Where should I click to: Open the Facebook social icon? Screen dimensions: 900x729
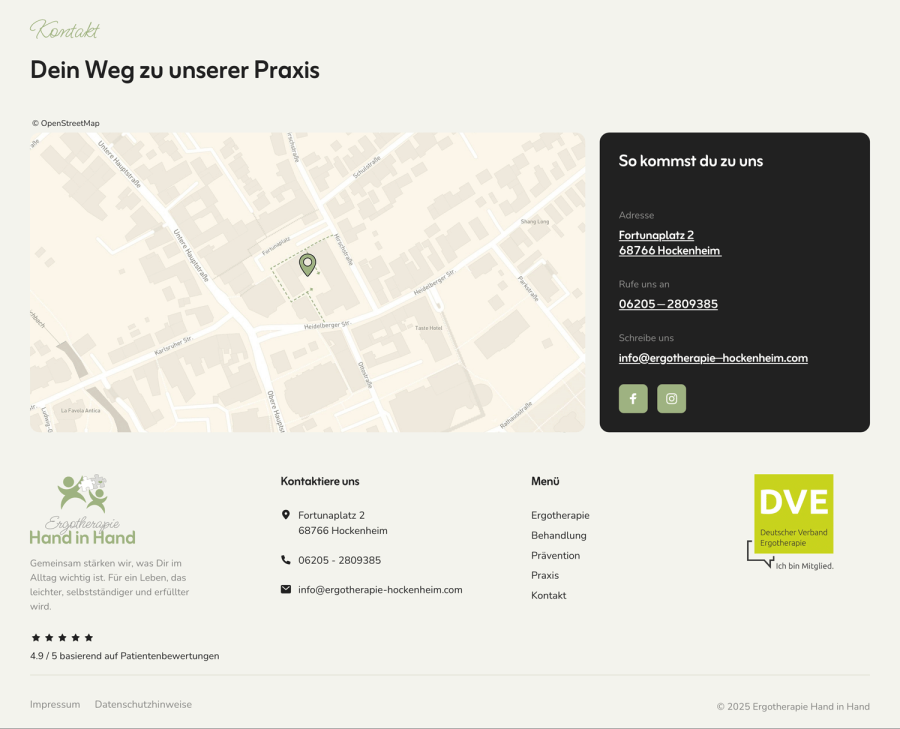[633, 398]
